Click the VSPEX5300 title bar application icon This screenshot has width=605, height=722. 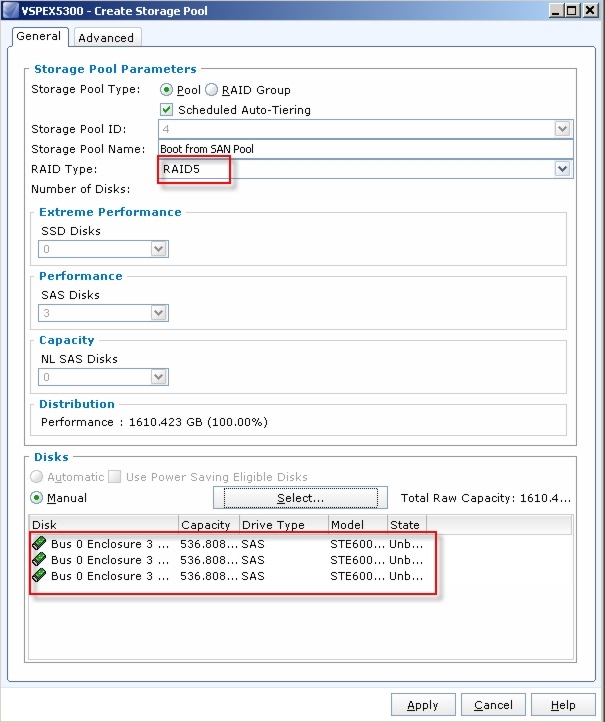click(11, 10)
